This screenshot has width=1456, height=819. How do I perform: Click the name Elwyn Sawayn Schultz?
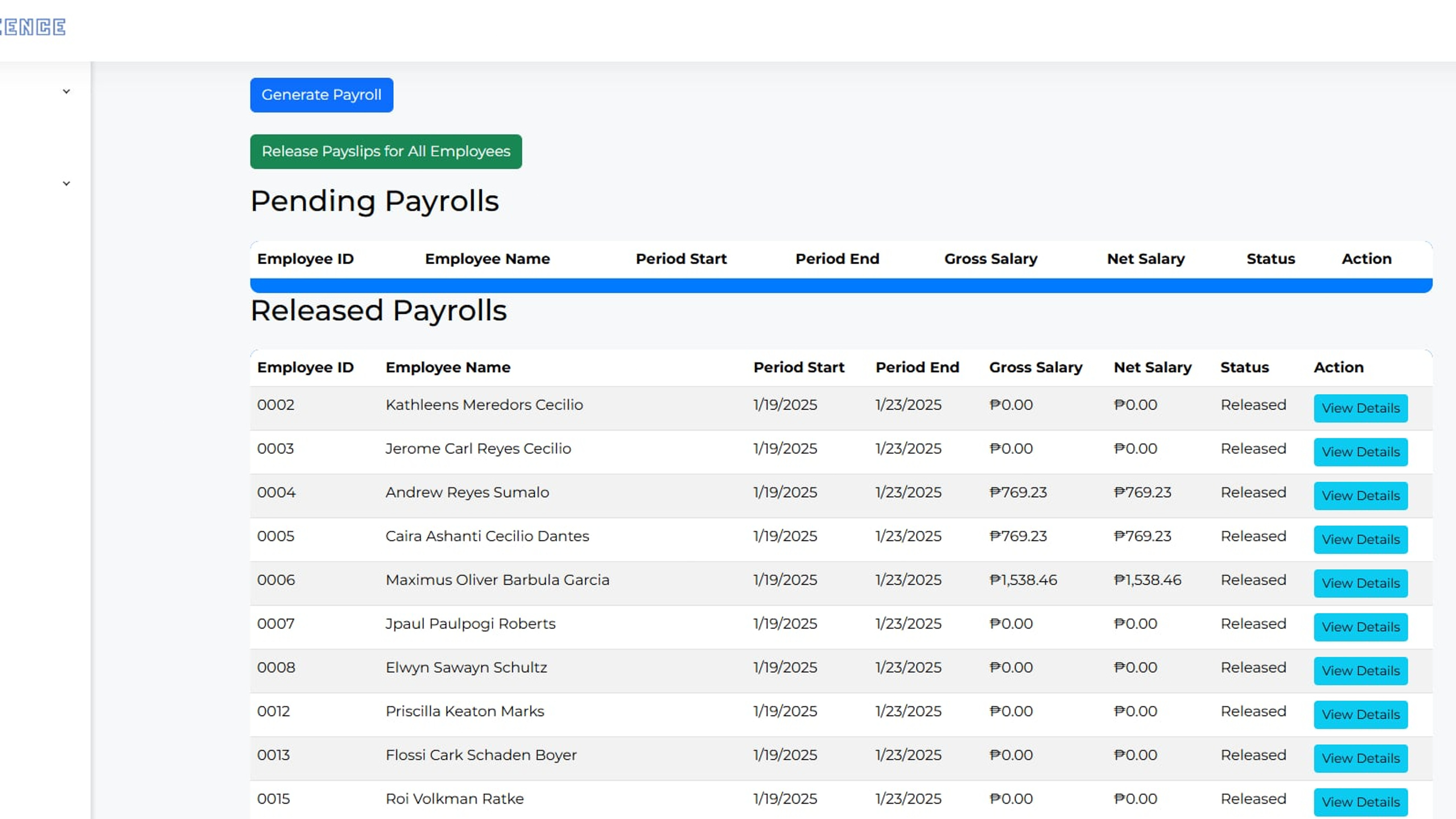click(467, 668)
